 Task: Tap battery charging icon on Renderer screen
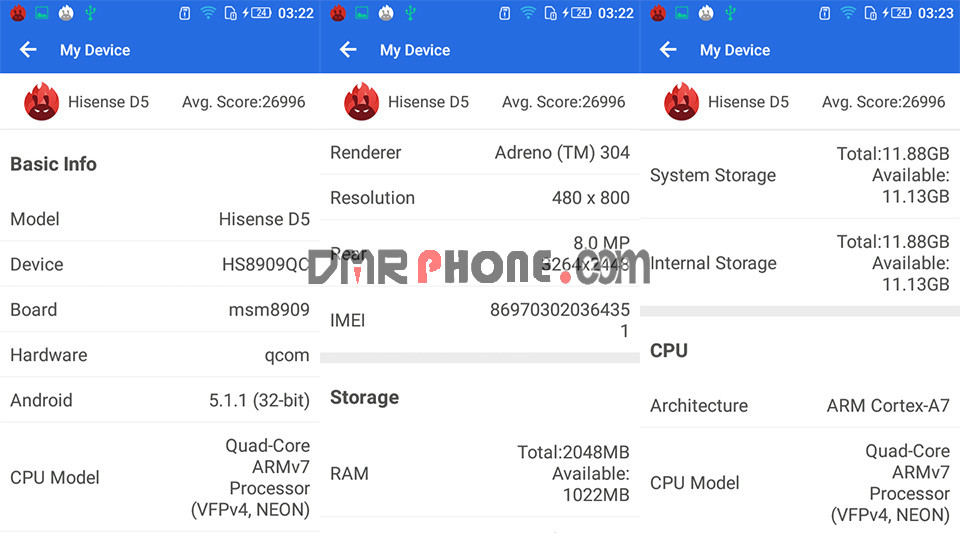tap(577, 13)
